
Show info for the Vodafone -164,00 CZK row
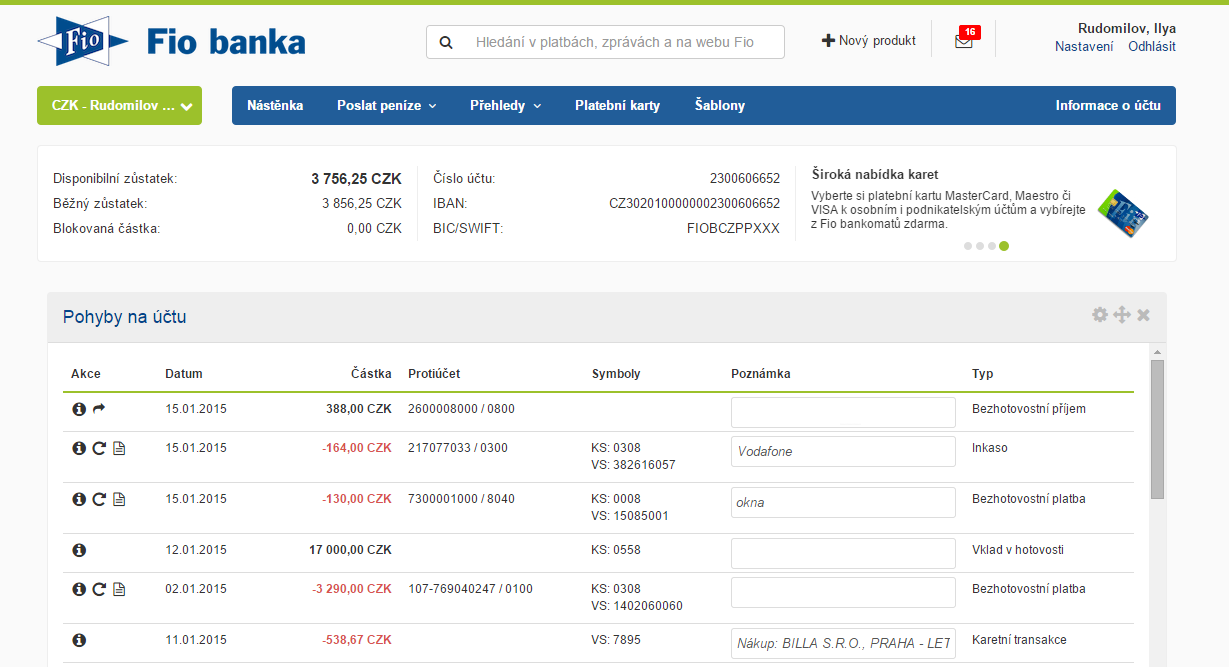(79, 448)
